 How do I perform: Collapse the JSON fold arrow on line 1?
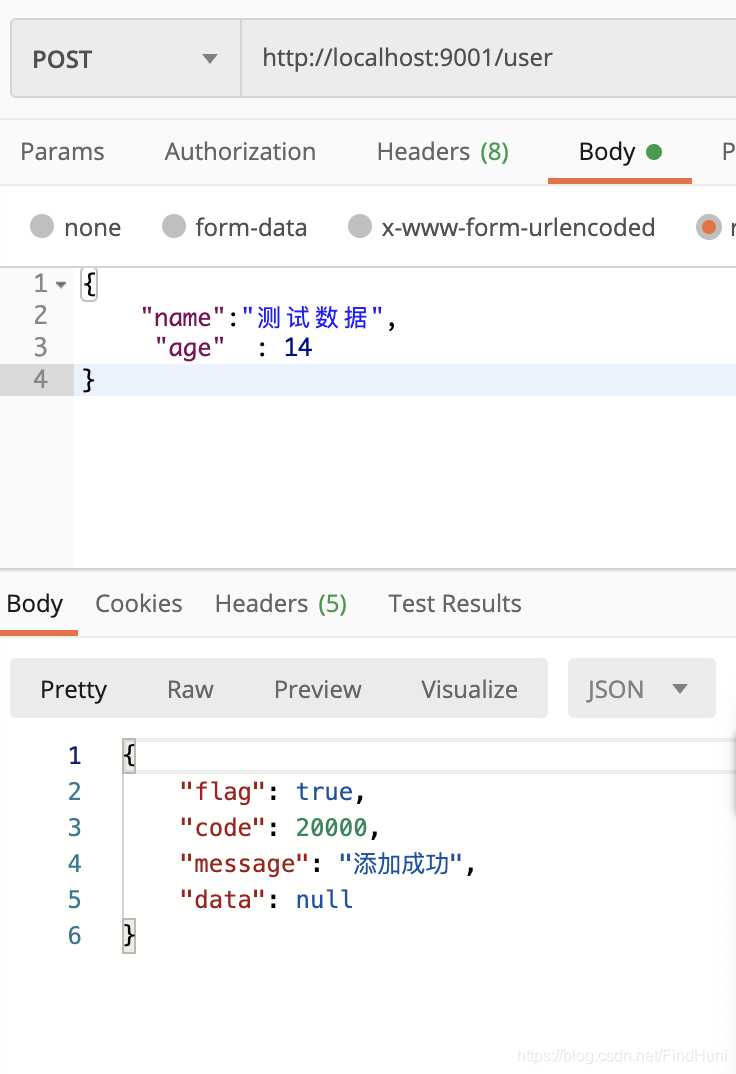coord(61,284)
